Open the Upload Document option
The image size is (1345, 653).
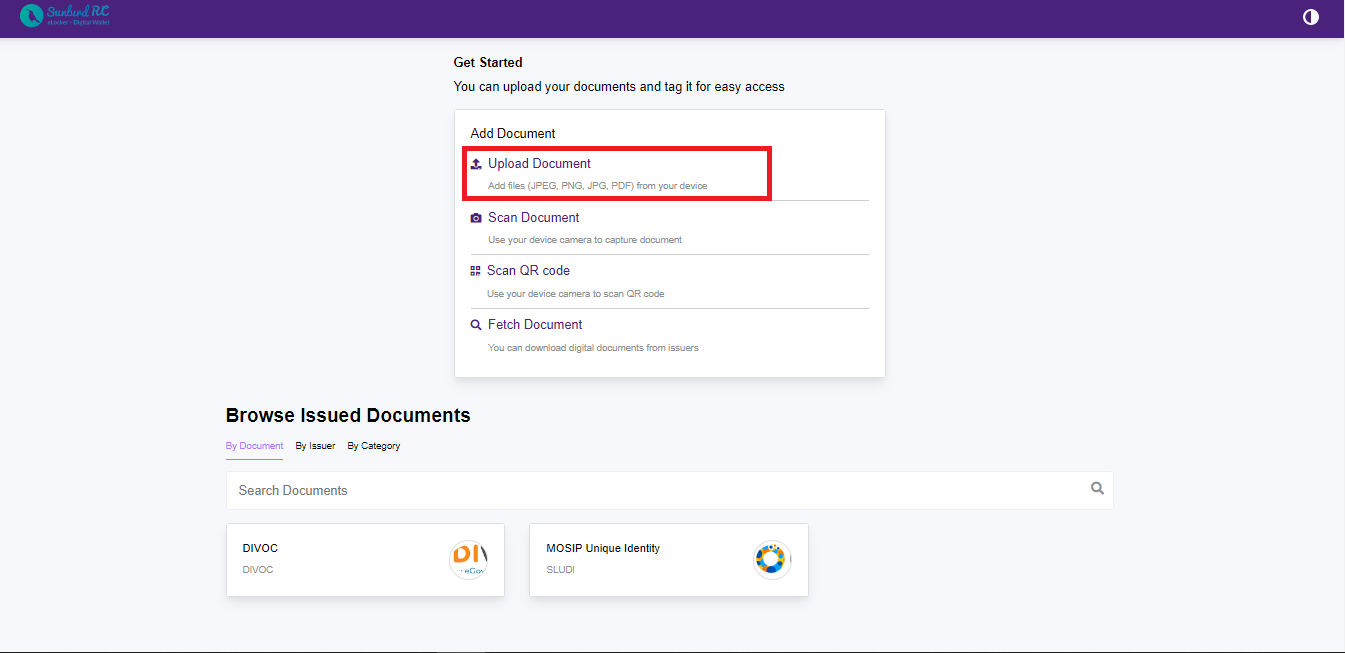coord(539,164)
